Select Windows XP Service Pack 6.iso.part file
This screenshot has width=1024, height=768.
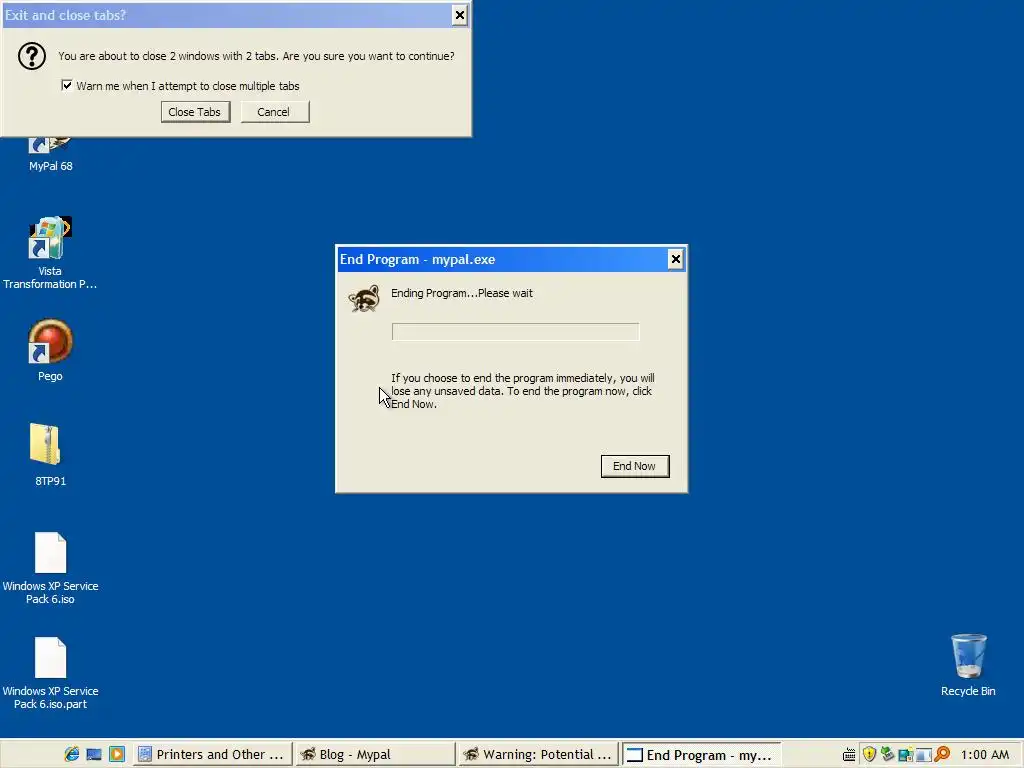(50, 673)
